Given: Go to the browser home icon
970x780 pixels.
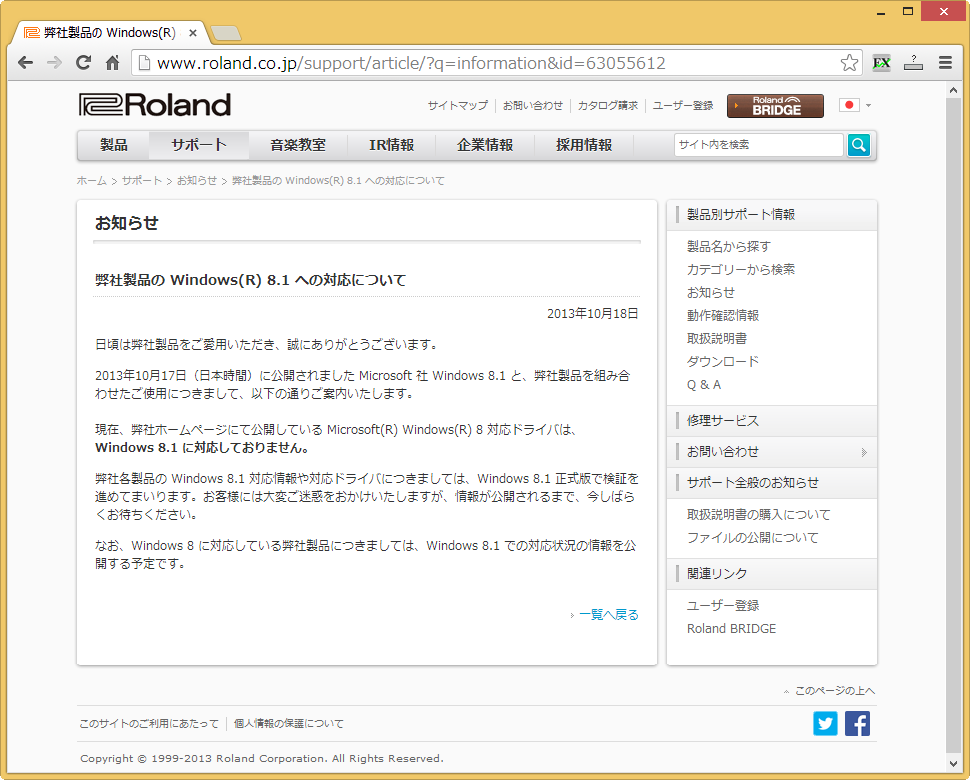Looking at the screenshot, I should point(113,62).
